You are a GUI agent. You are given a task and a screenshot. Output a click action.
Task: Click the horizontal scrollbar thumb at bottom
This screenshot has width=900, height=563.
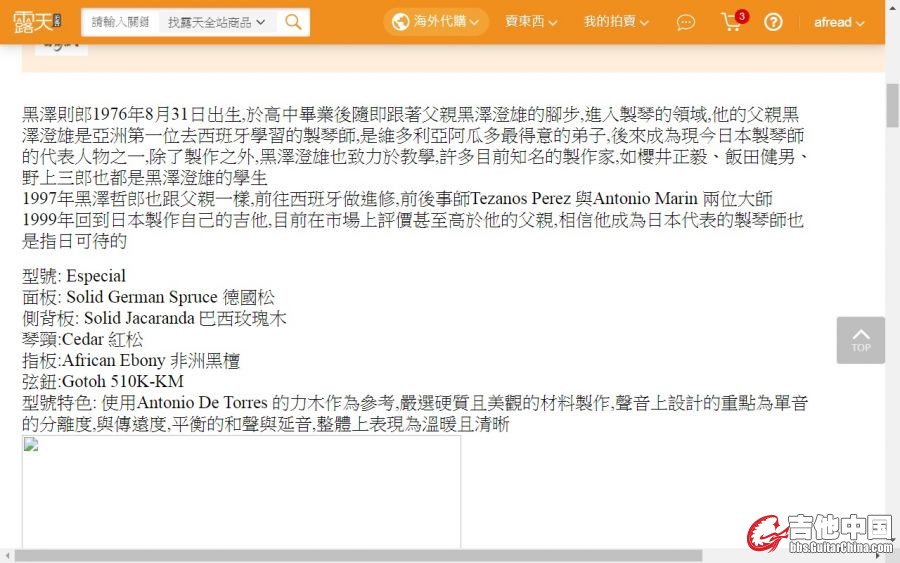[x=358, y=556]
